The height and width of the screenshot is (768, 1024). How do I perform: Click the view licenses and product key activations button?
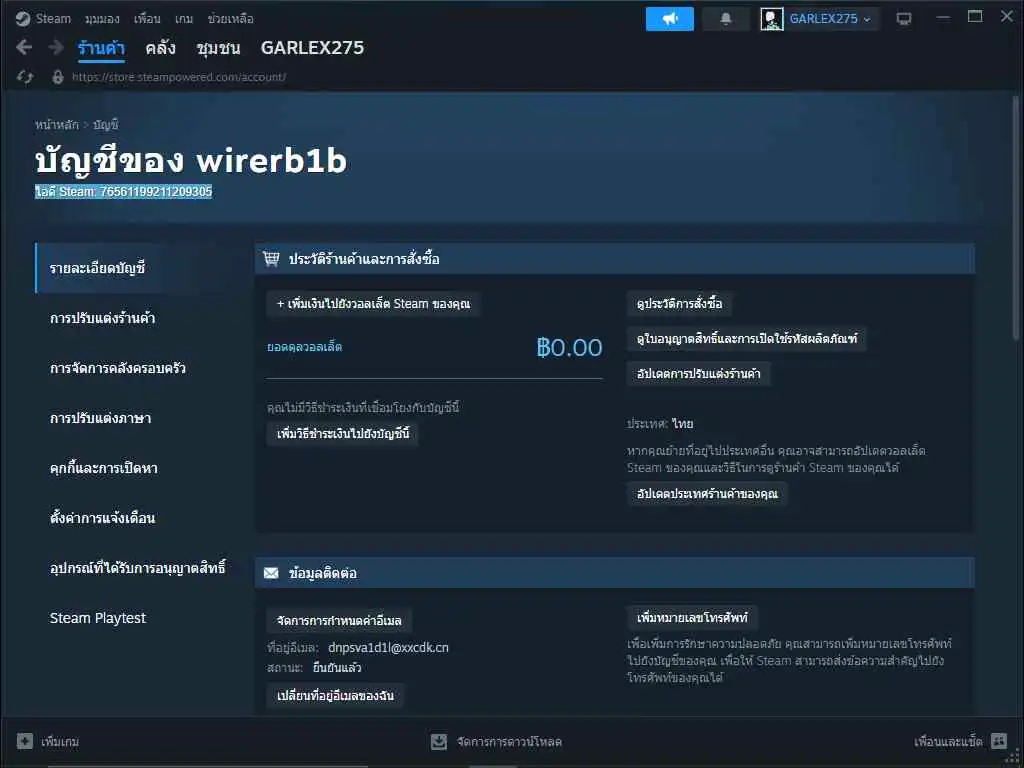pos(746,339)
